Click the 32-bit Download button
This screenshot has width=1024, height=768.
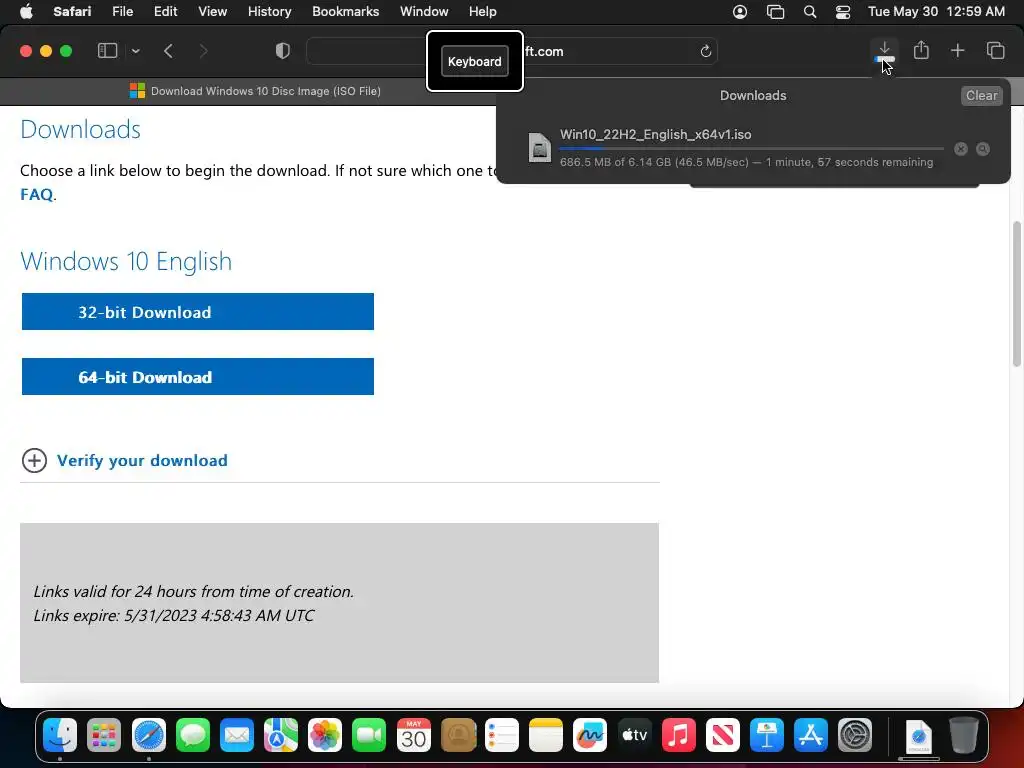coord(197,312)
